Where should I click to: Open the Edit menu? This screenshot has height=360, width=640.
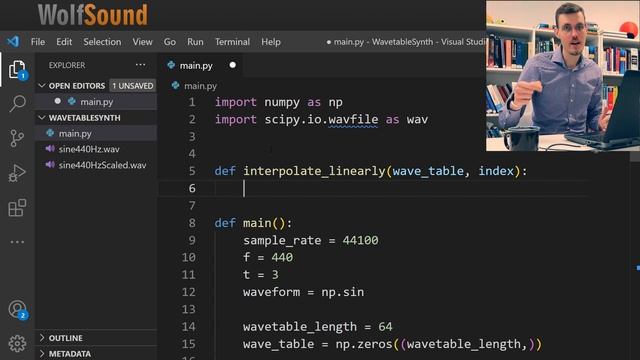tap(64, 42)
